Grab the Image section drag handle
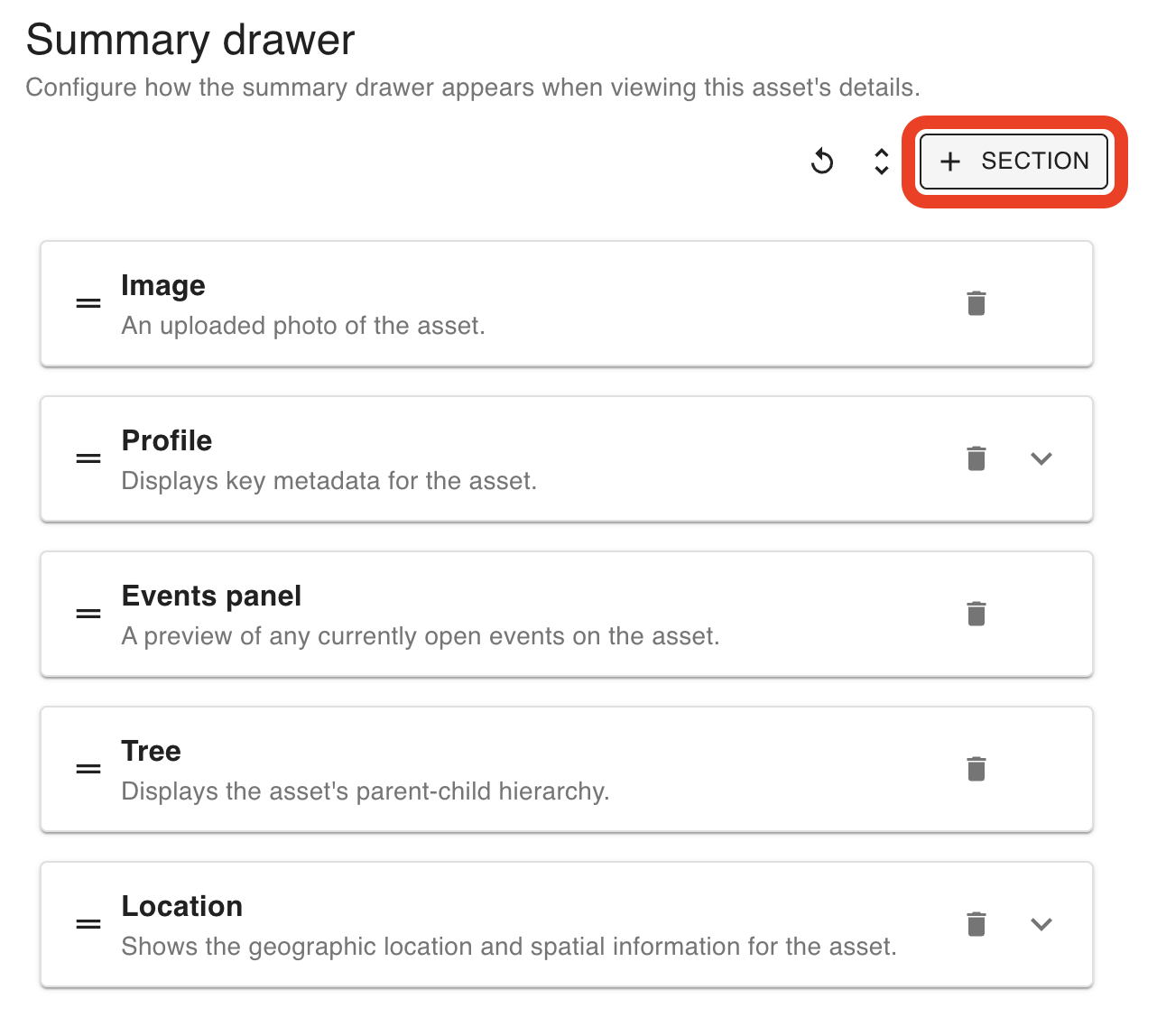The width and height of the screenshot is (1157, 1036). click(88, 303)
